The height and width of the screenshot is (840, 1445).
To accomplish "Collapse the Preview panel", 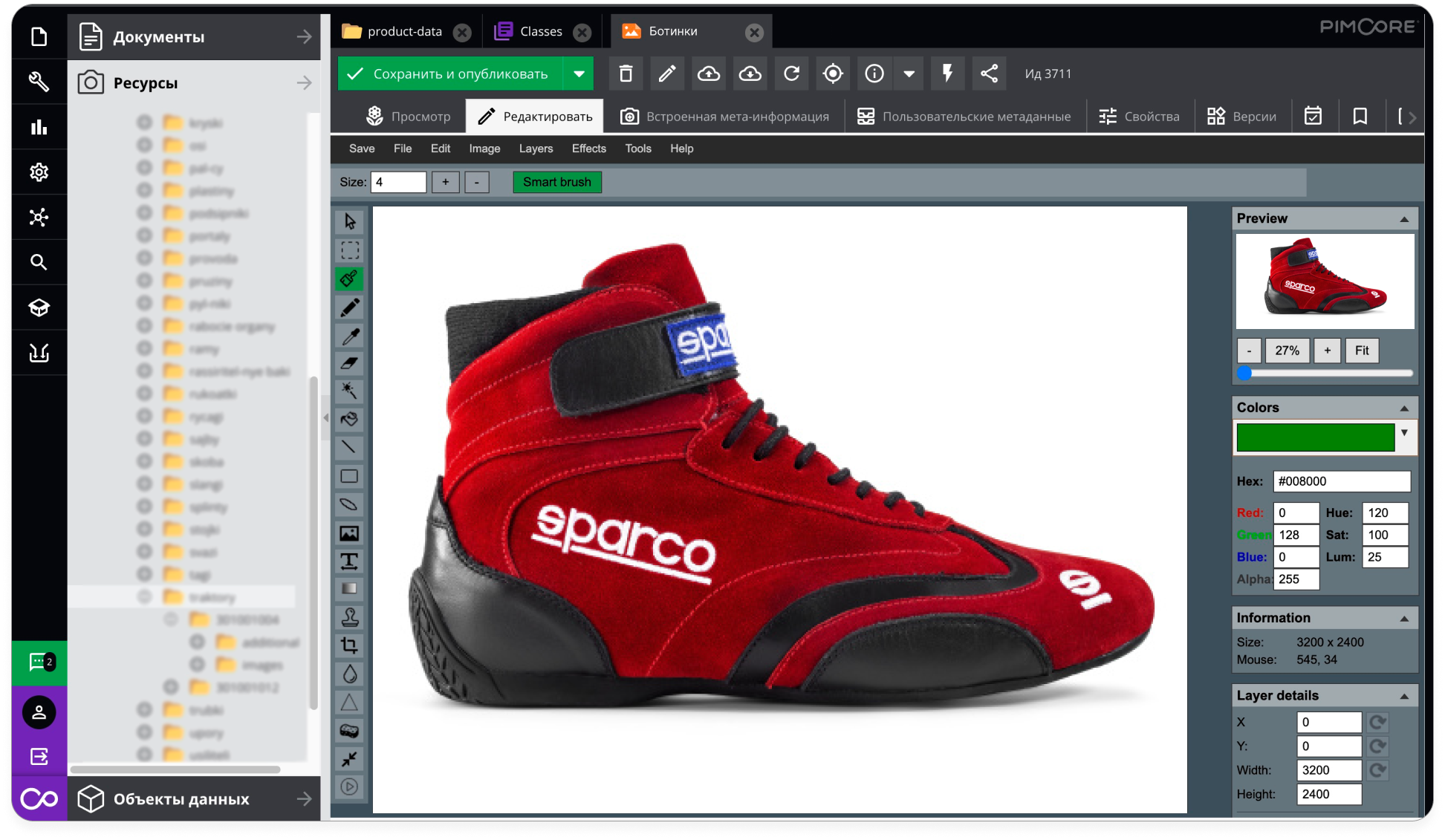I will [1404, 219].
